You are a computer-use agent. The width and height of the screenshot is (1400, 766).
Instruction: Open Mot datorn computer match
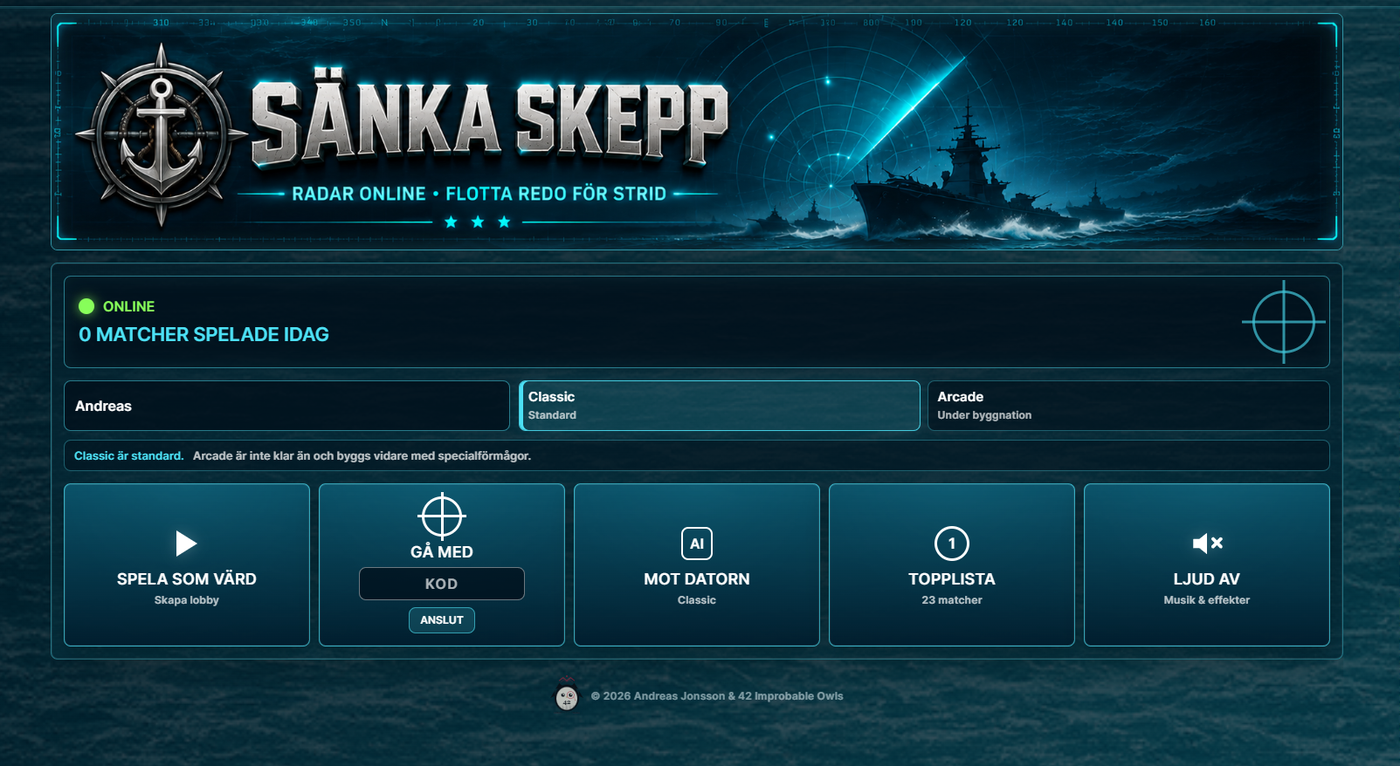697,565
